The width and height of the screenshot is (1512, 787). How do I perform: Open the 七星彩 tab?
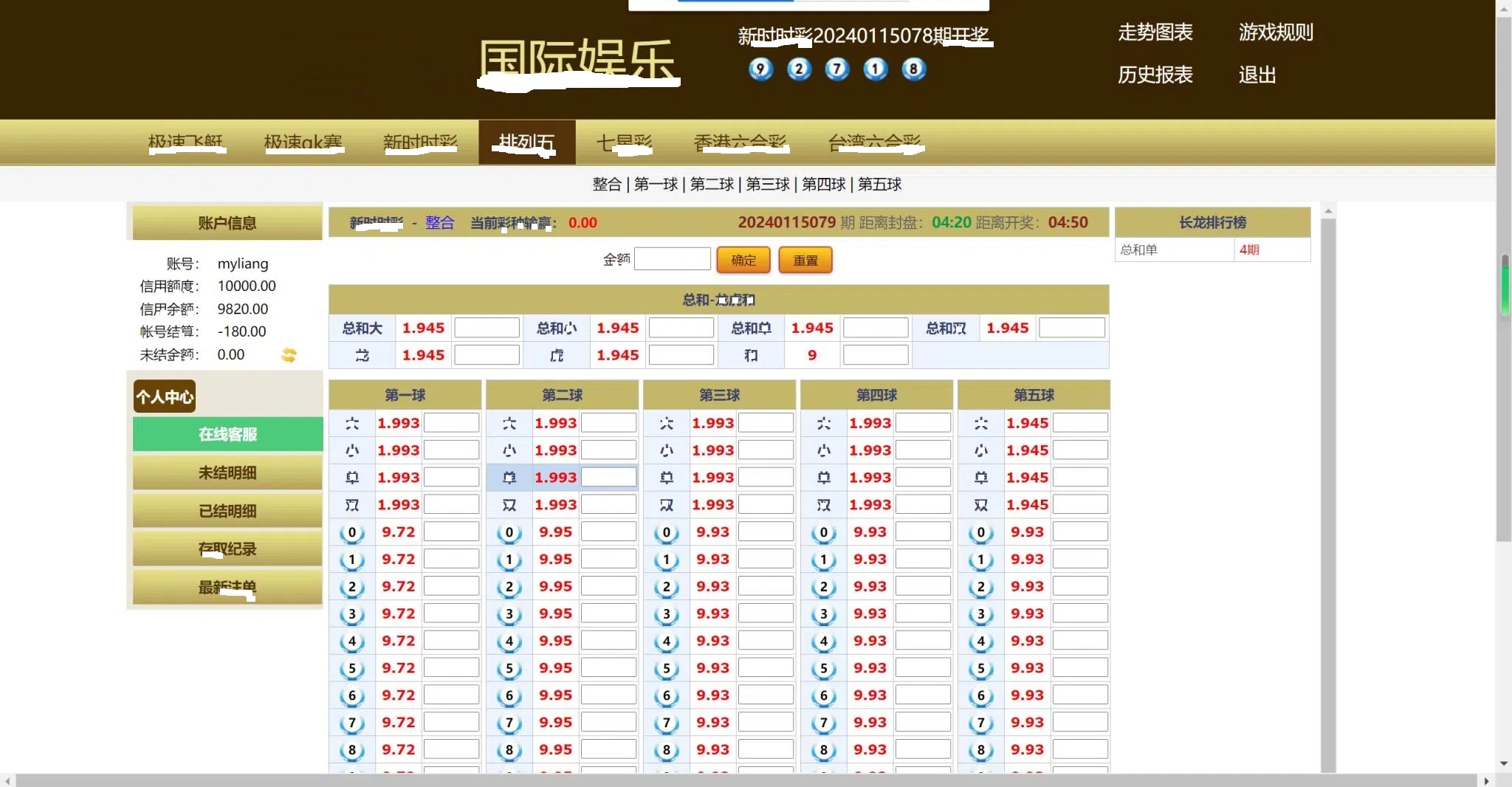pyautogui.click(x=625, y=142)
